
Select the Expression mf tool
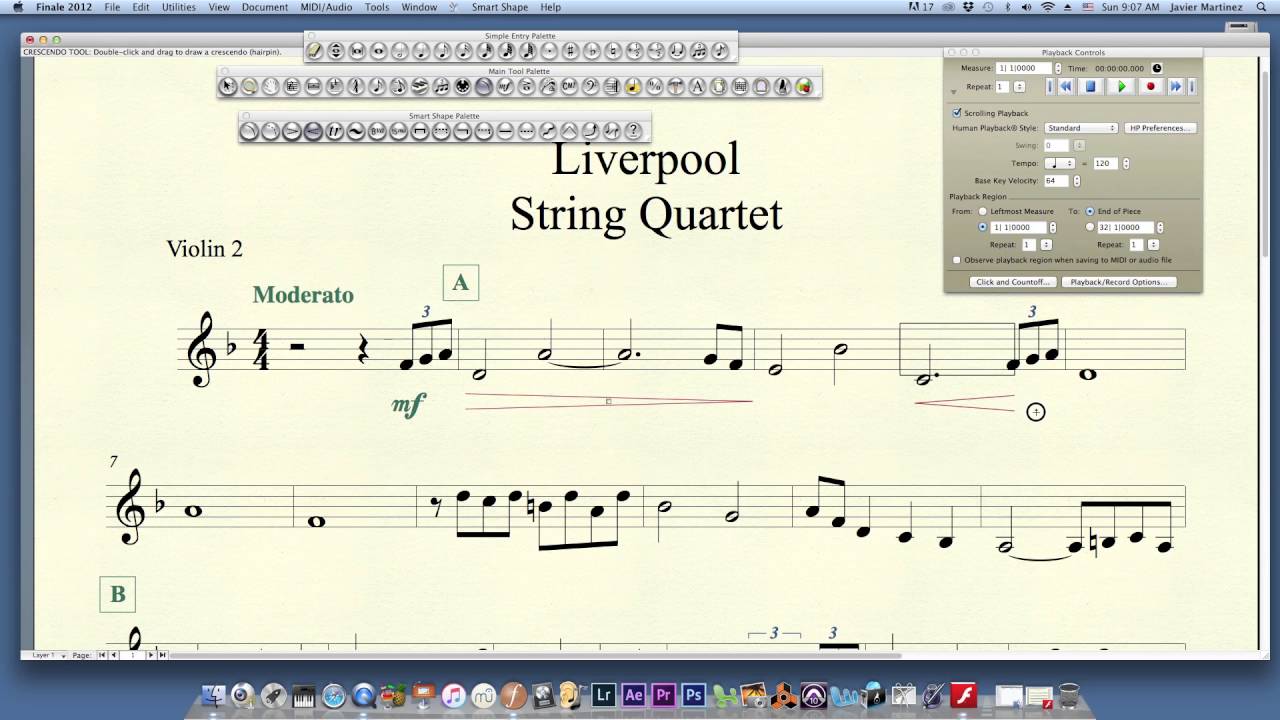(505, 87)
